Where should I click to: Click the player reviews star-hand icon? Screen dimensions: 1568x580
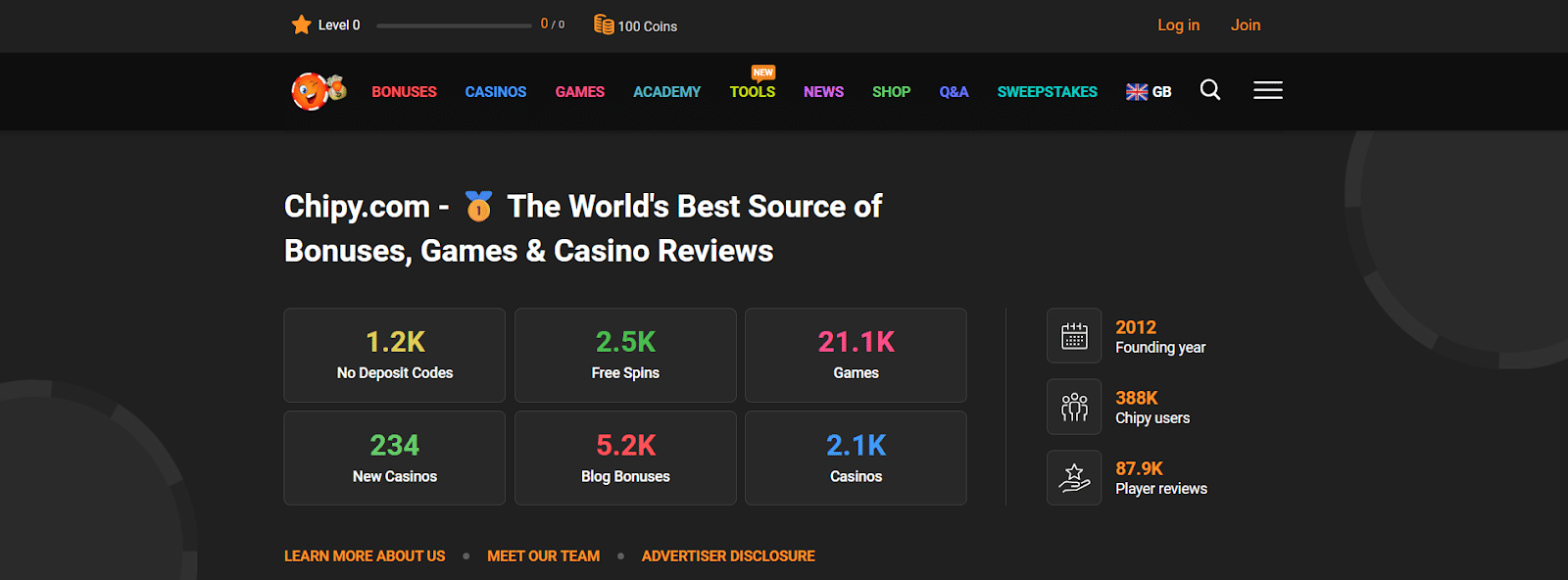tap(1074, 477)
